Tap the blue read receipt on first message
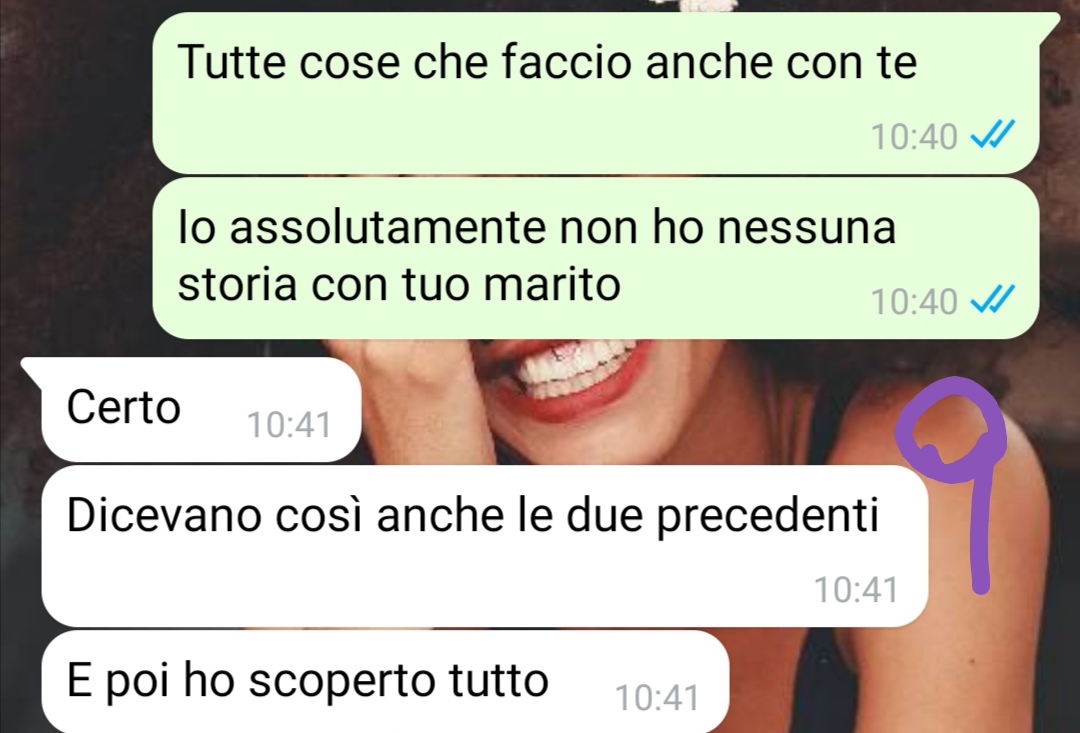The width and height of the screenshot is (1080, 733). click(993, 135)
